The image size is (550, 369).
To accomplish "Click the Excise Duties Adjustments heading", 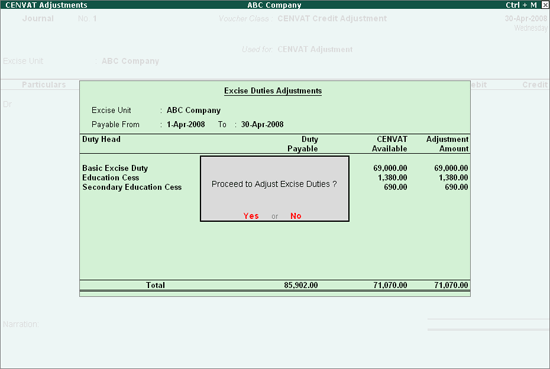I will (x=273, y=91).
